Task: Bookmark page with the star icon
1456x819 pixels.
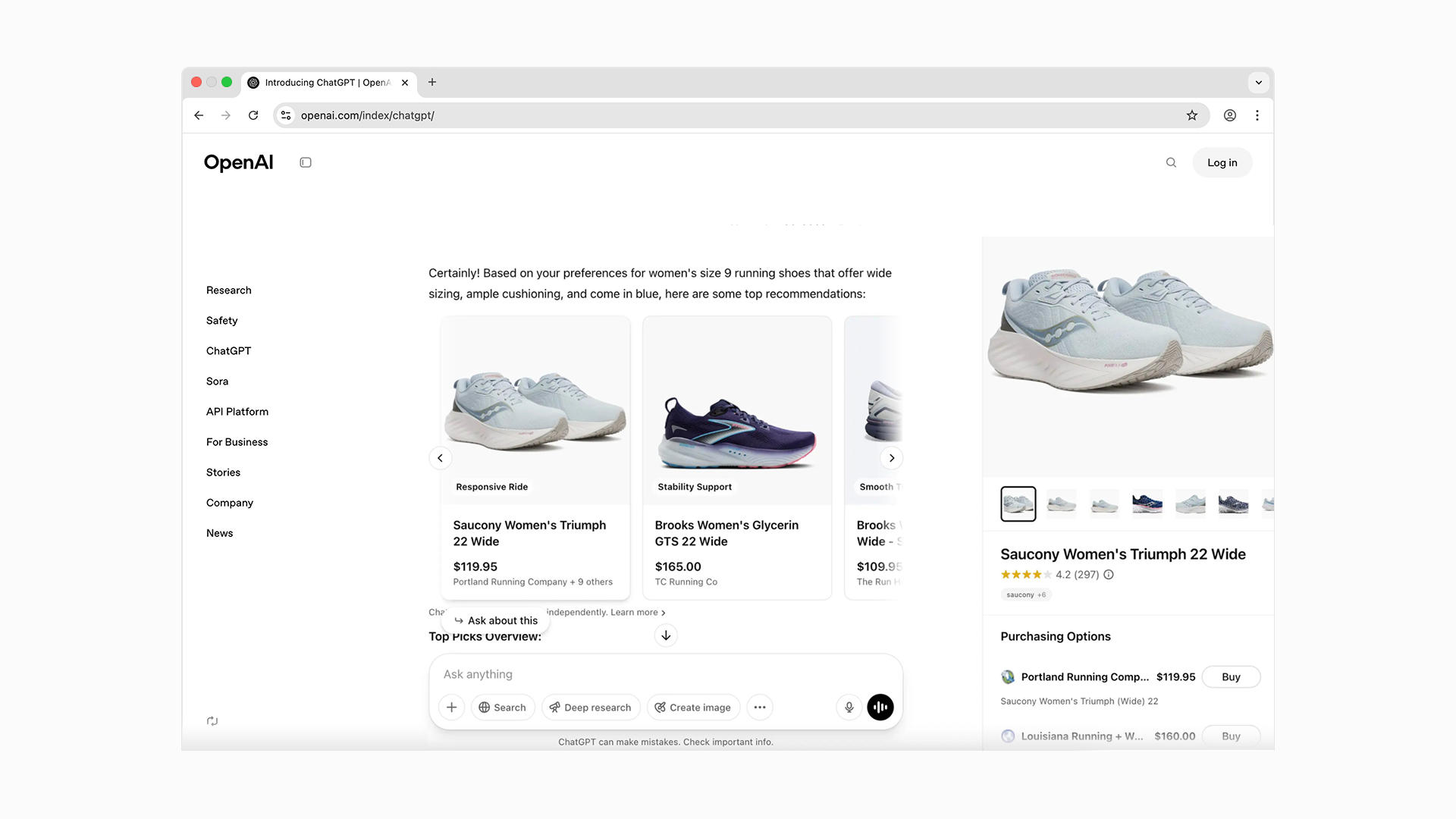Action: click(x=1192, y=115)
